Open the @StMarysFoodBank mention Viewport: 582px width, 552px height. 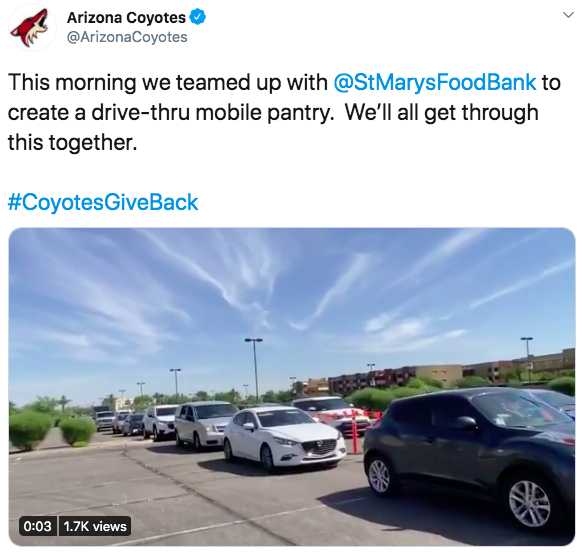pyautogui.click(x=435, y=82)
